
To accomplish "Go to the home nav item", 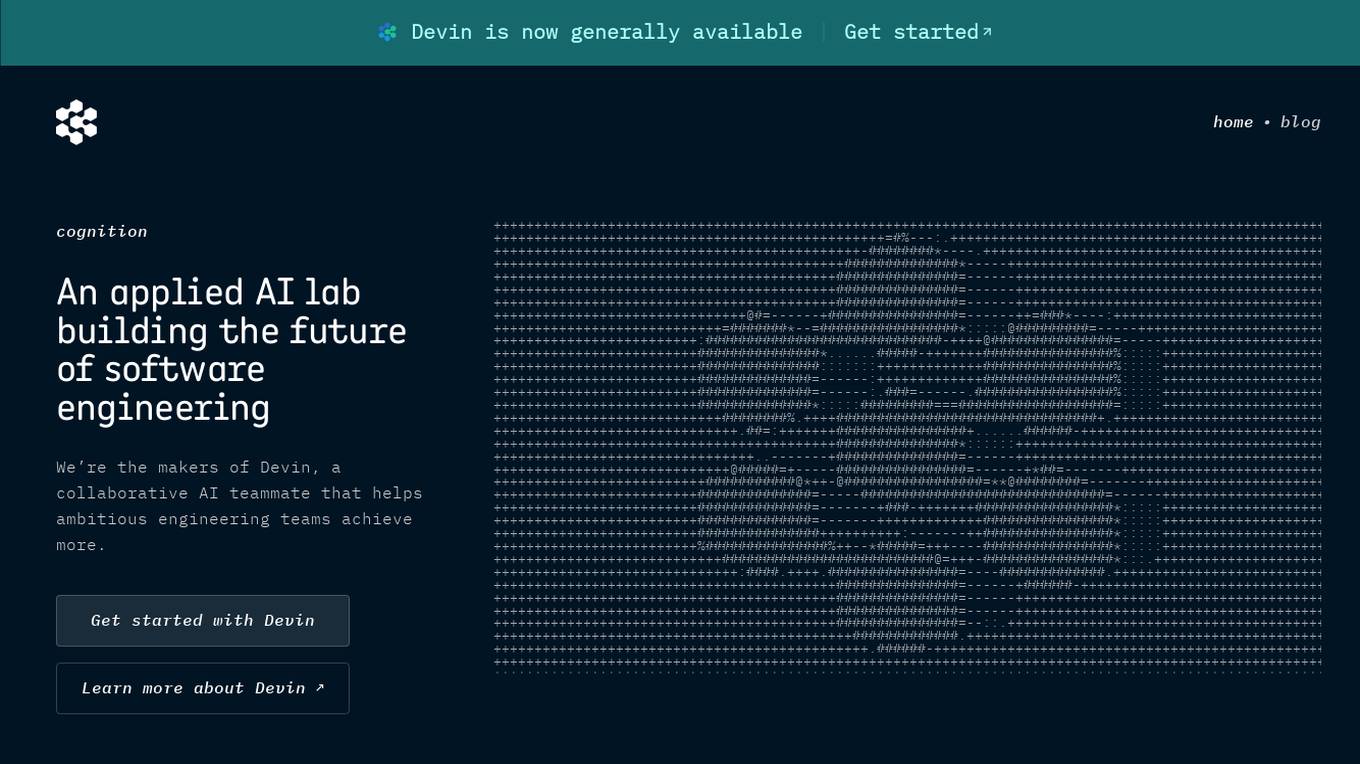I will point(1233,122).
